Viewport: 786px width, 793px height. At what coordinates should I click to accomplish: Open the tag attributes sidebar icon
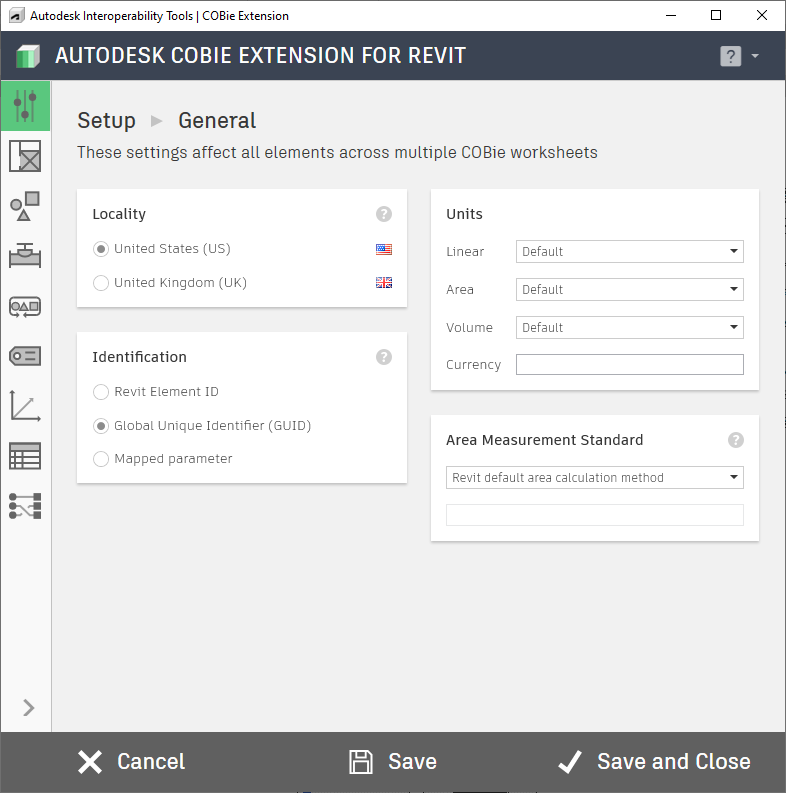(x=25, y=356)
